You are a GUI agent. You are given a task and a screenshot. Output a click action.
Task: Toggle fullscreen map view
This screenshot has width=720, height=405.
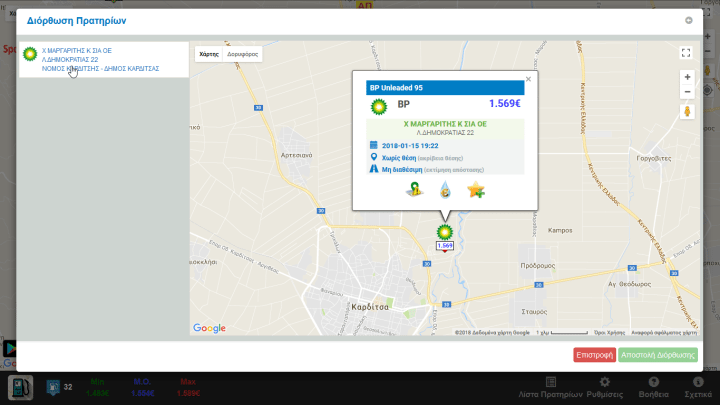686,54
